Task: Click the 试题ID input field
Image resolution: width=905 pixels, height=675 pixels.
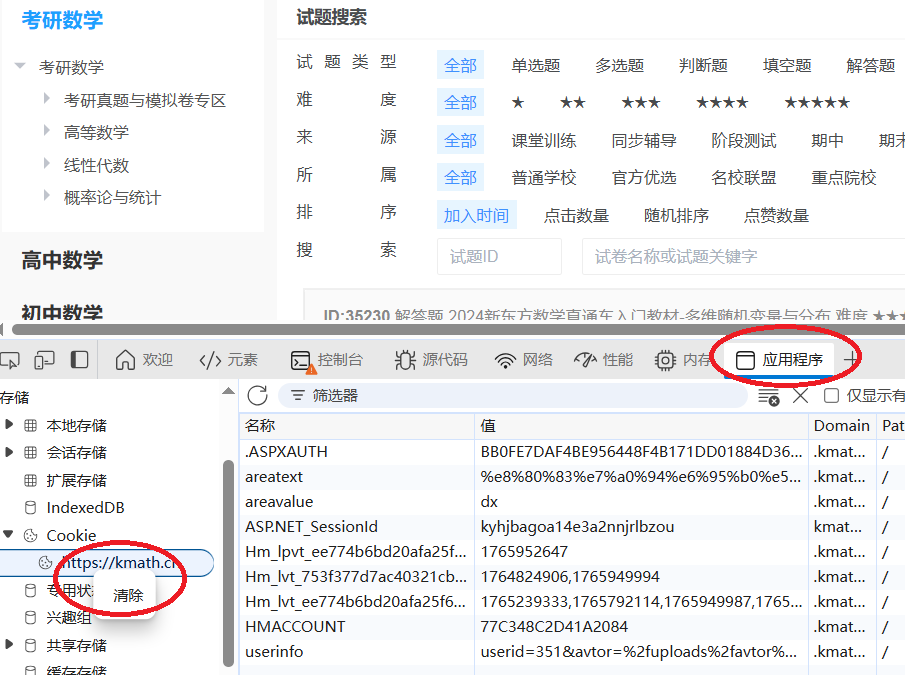Action: tap(499, 256)
